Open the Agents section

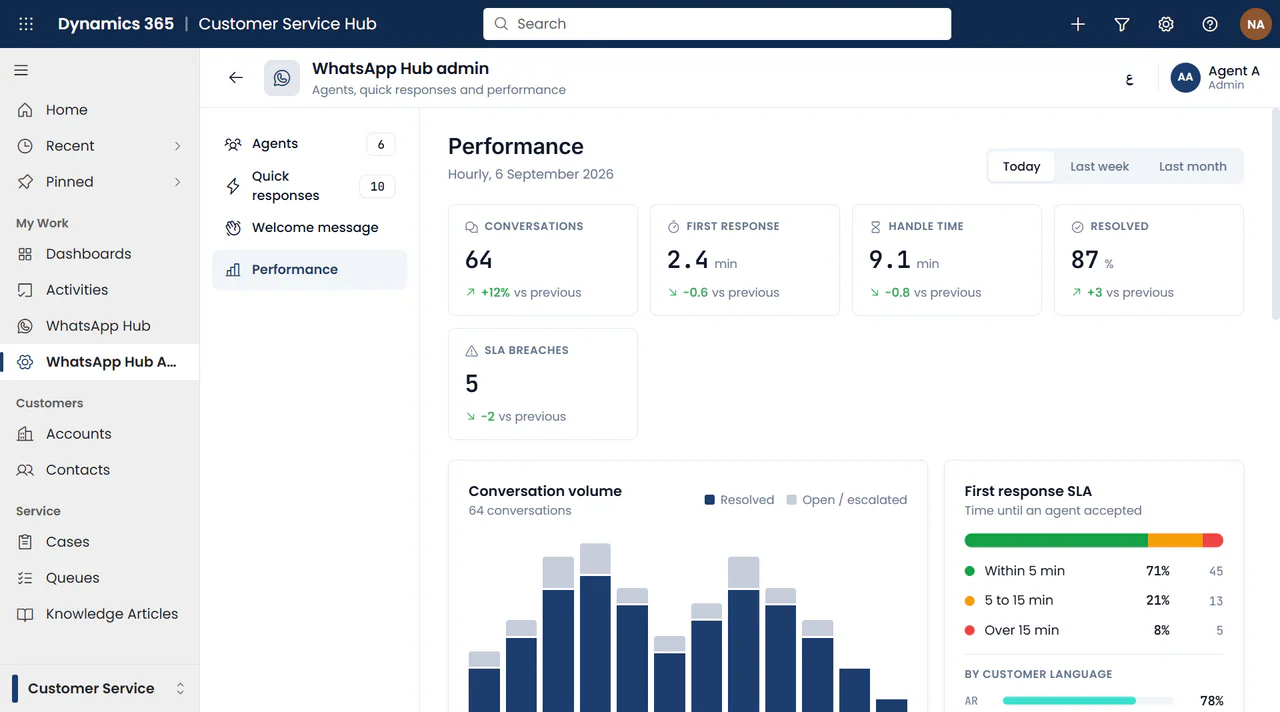(309, 144)
